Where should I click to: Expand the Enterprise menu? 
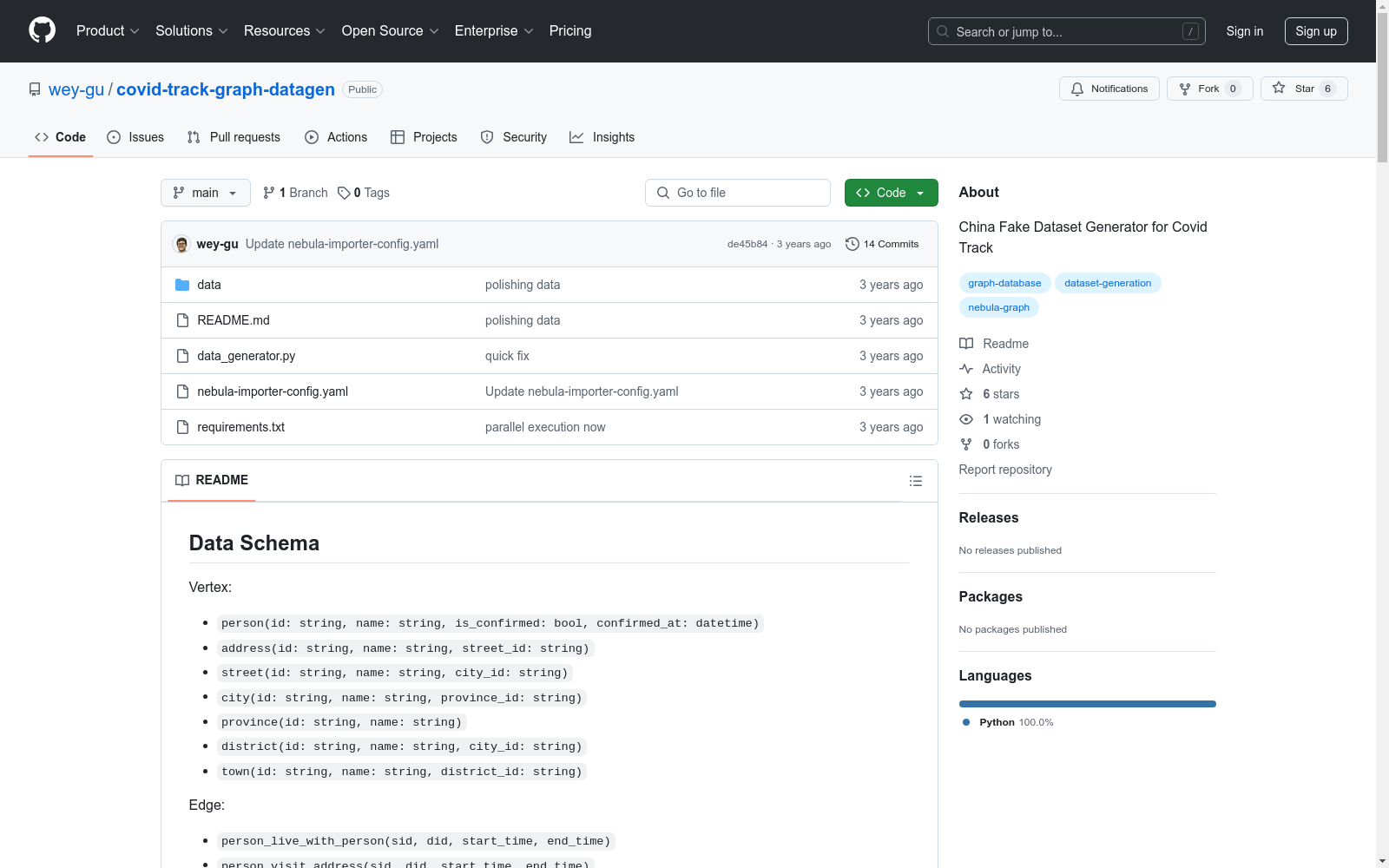pos(494,31)
